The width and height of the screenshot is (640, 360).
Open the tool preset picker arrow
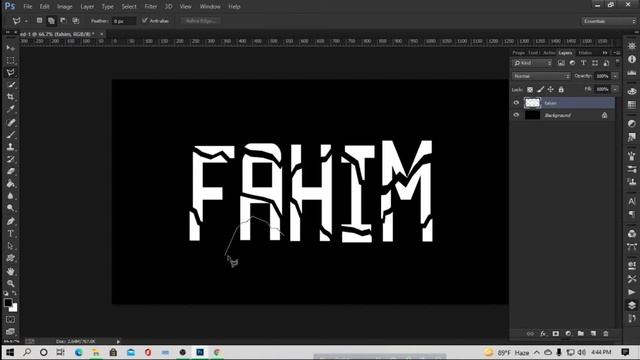point(26,21)
